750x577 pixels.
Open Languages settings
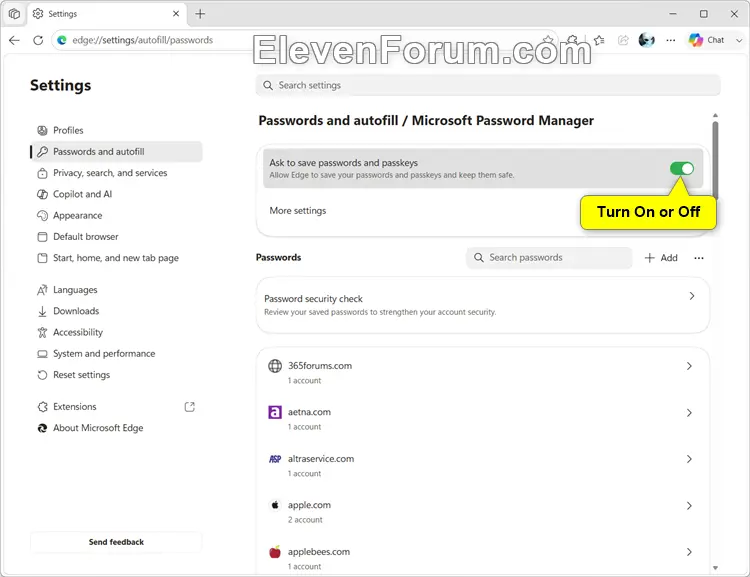(x=116, y=290)
